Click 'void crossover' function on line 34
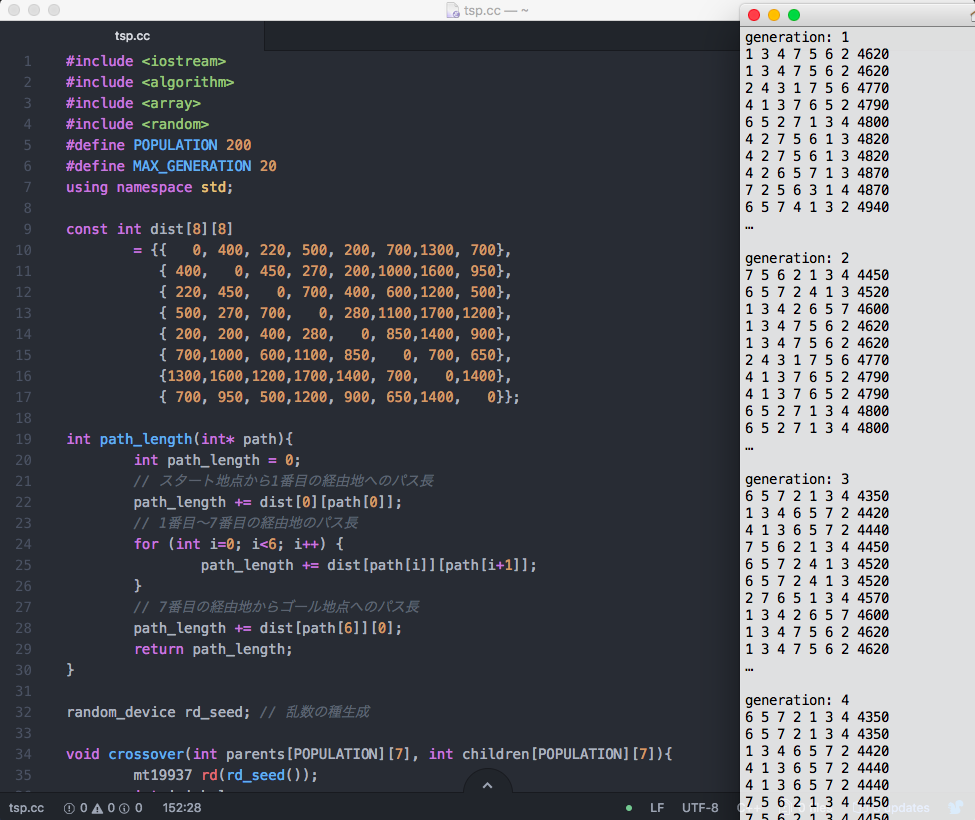This screenshot has height=820, width=975. (x=369, y=754)
